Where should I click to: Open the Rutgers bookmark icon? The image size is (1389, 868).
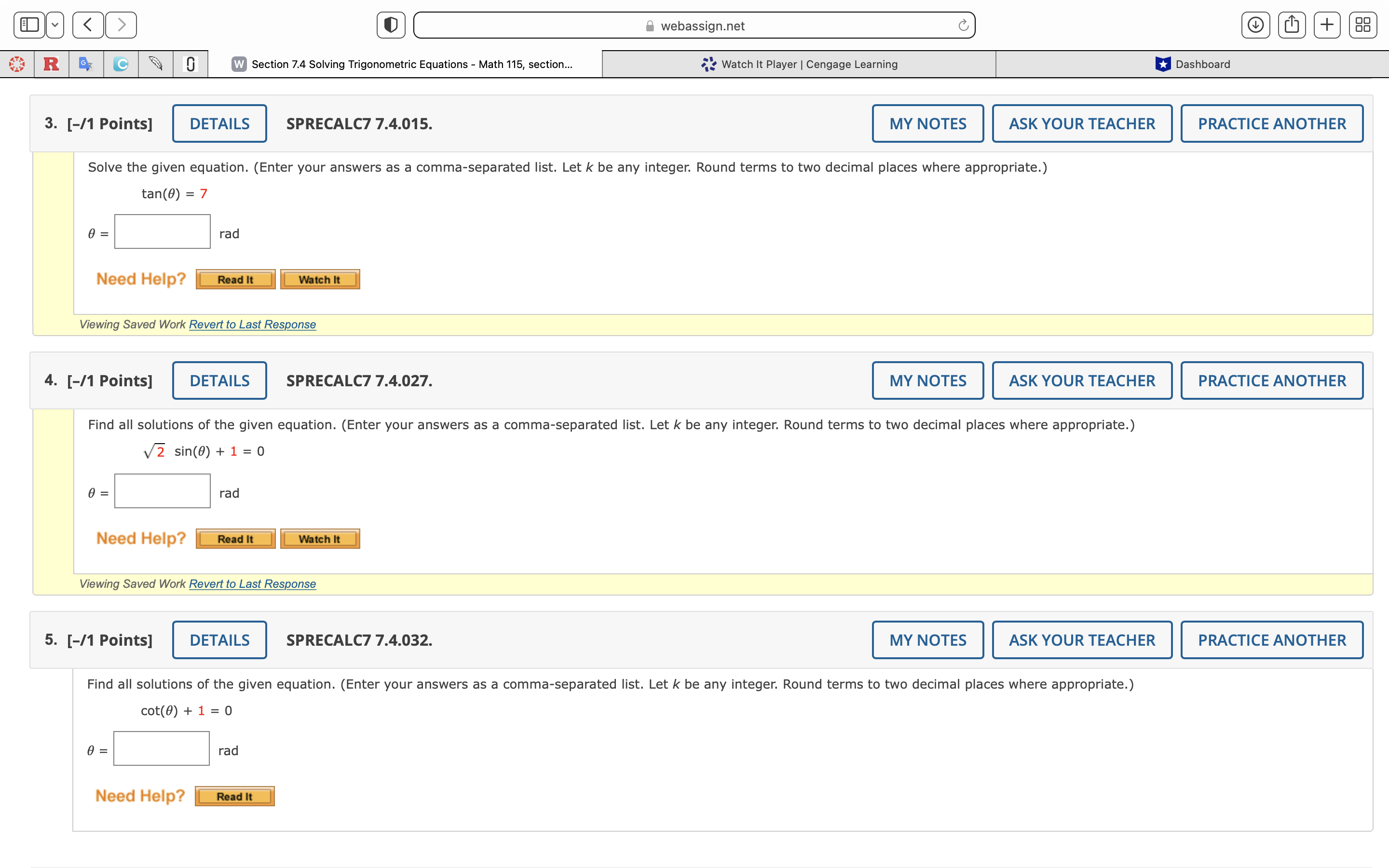pos(51,64)
